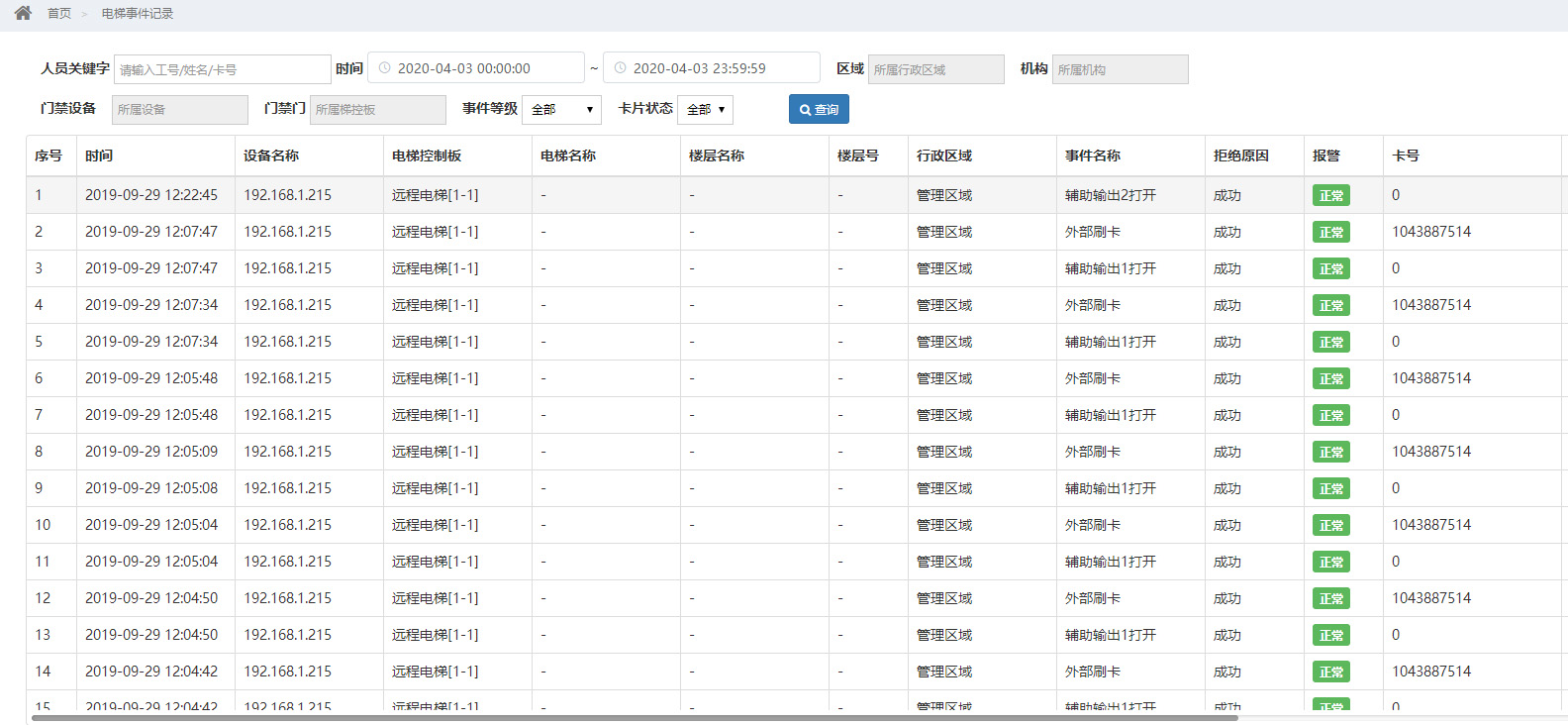Click the 电梯事件记录 breadcrumb item
The image size is (1568, 725).
(138, 14)
